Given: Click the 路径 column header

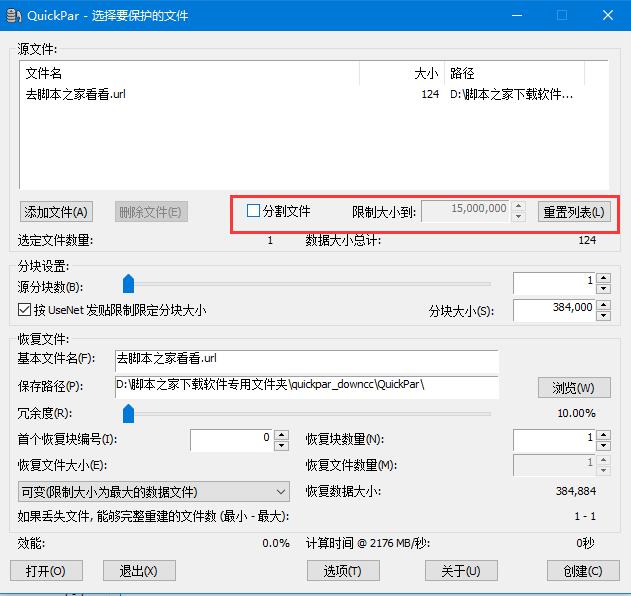Looking at the screenshot, I should [514, 73].
